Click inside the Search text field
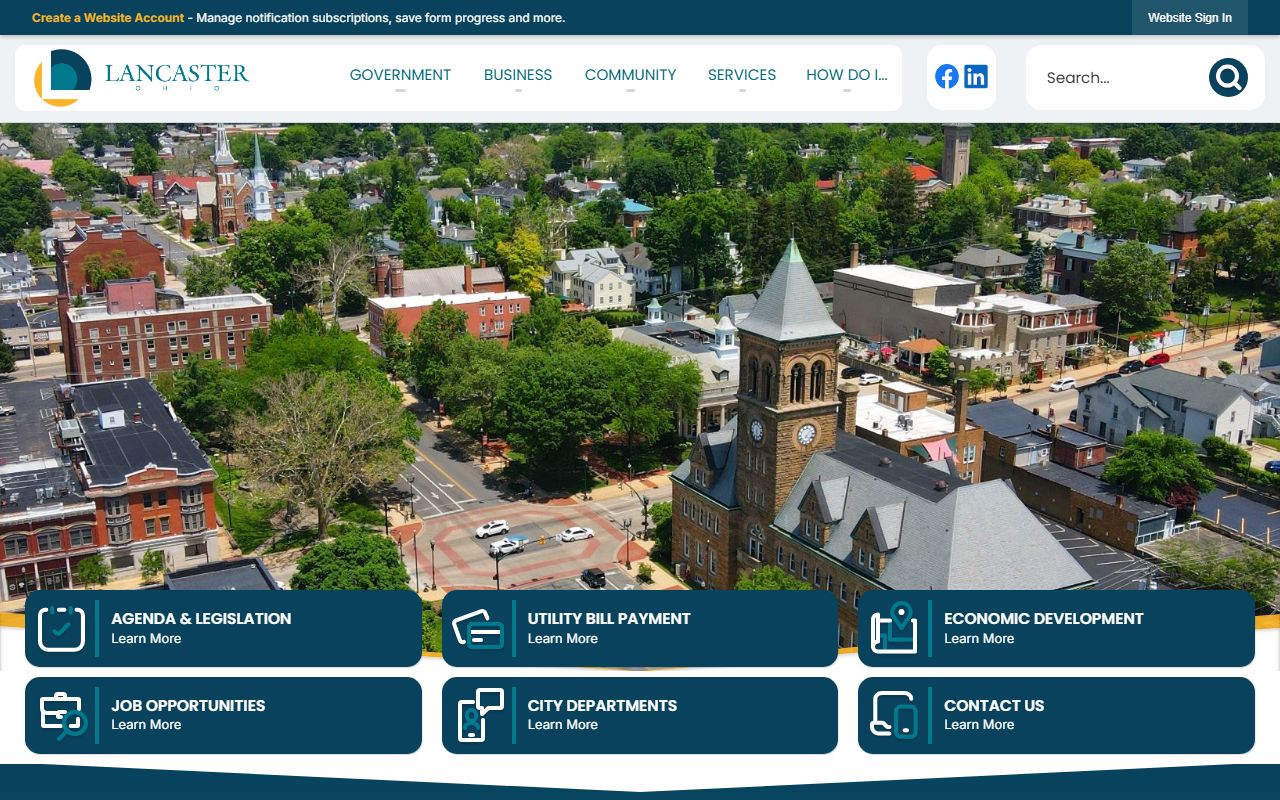This screenshot has height=800, width=1280. click(x=1115, y=78)
